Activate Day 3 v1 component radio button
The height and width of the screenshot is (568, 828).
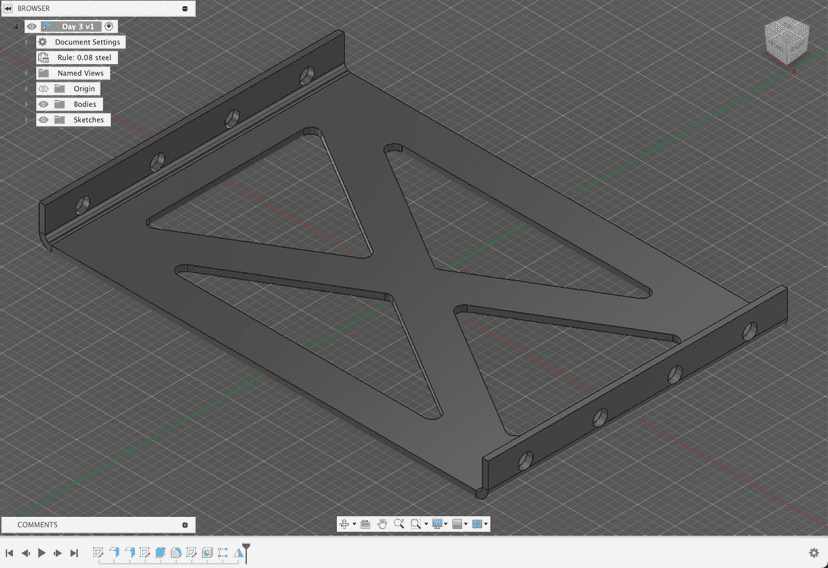109,27
